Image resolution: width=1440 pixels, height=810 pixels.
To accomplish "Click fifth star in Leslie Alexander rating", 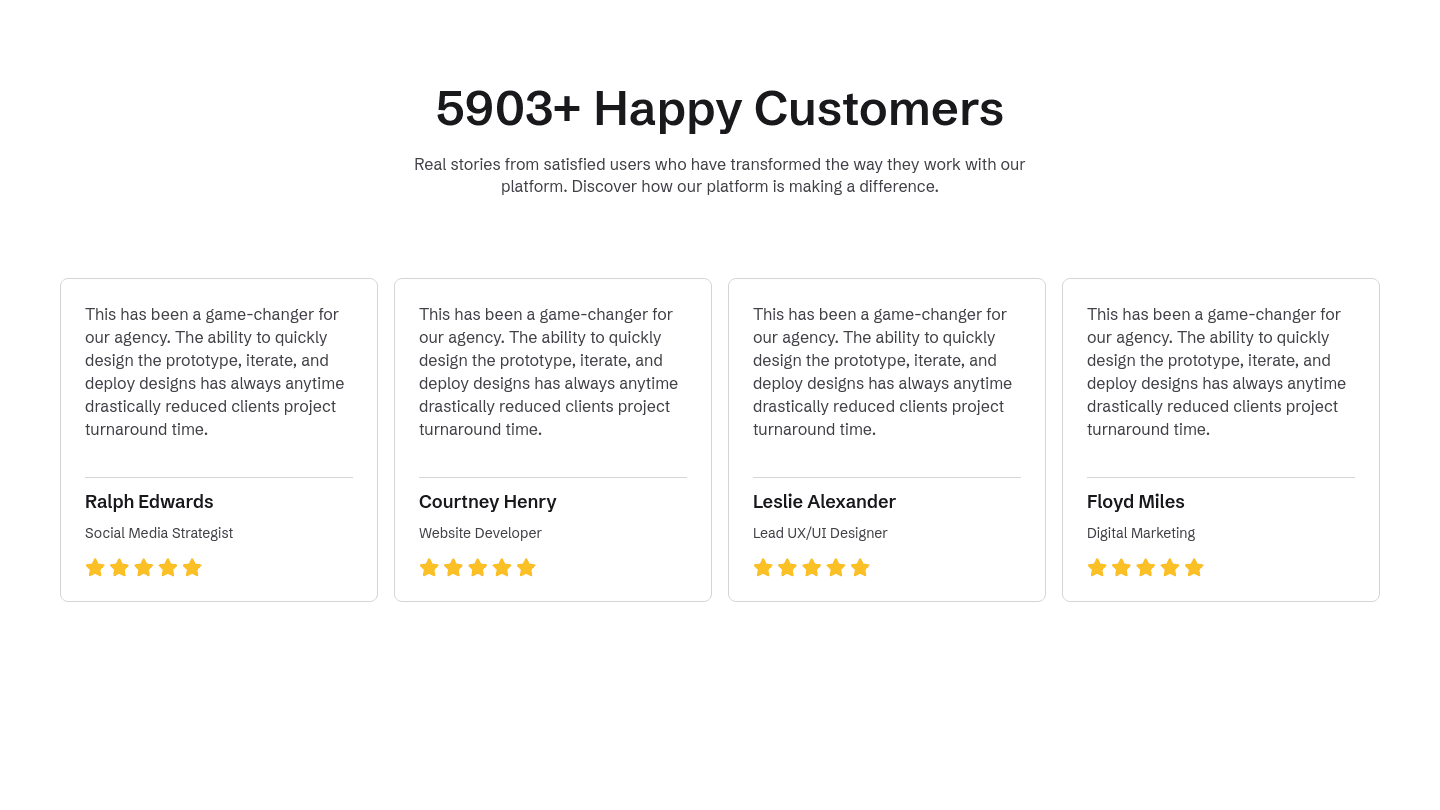I will (x=860, y=568).
